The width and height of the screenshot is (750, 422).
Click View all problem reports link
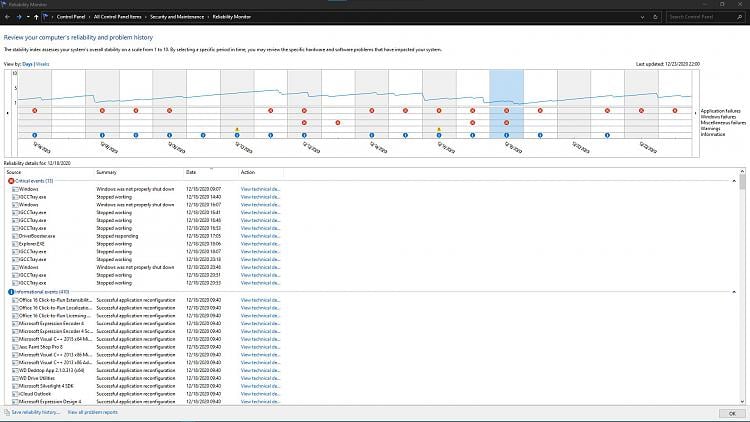(92, 412)
